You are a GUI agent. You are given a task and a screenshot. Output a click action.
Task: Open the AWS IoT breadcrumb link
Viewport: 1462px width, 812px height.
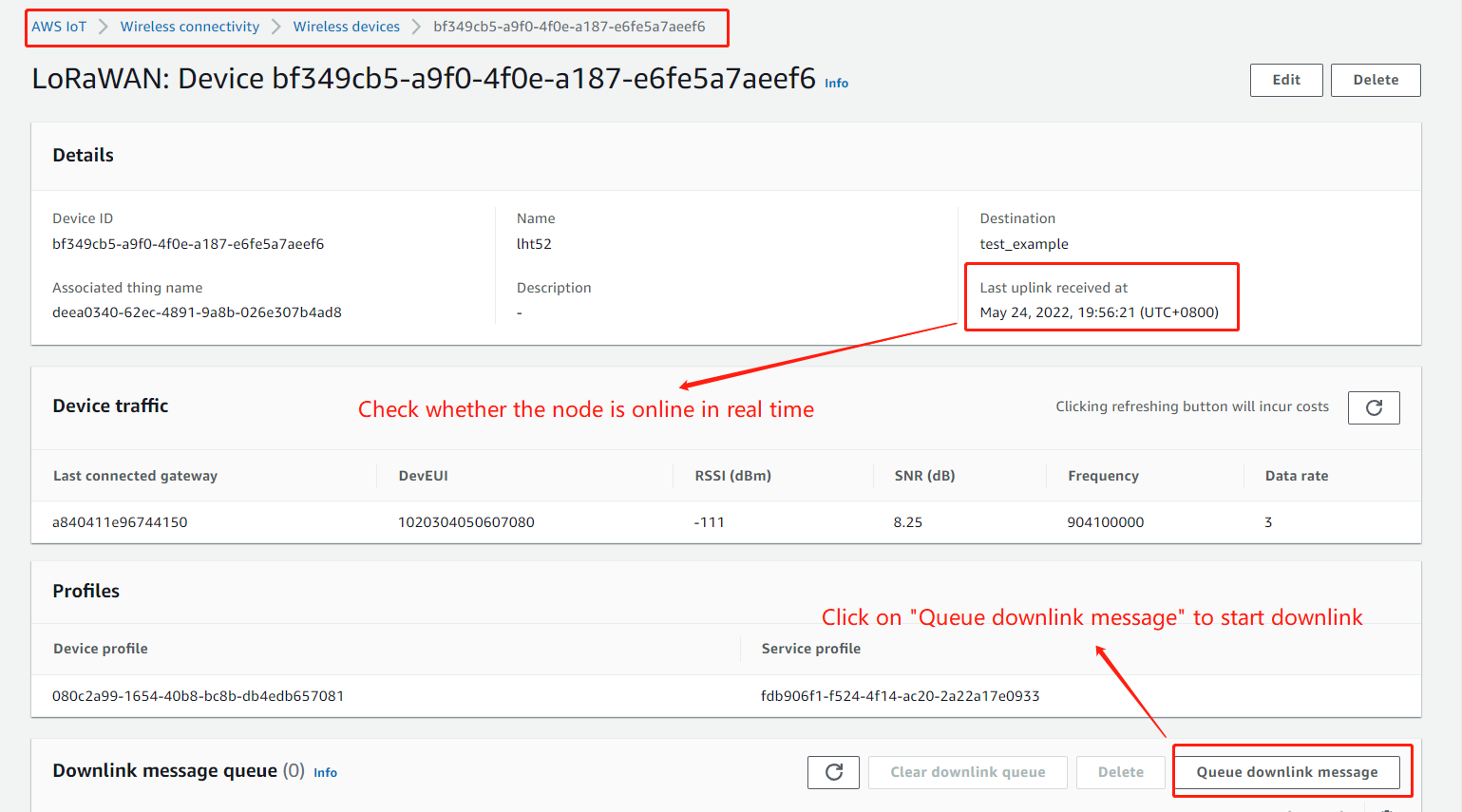coord(59,27)
